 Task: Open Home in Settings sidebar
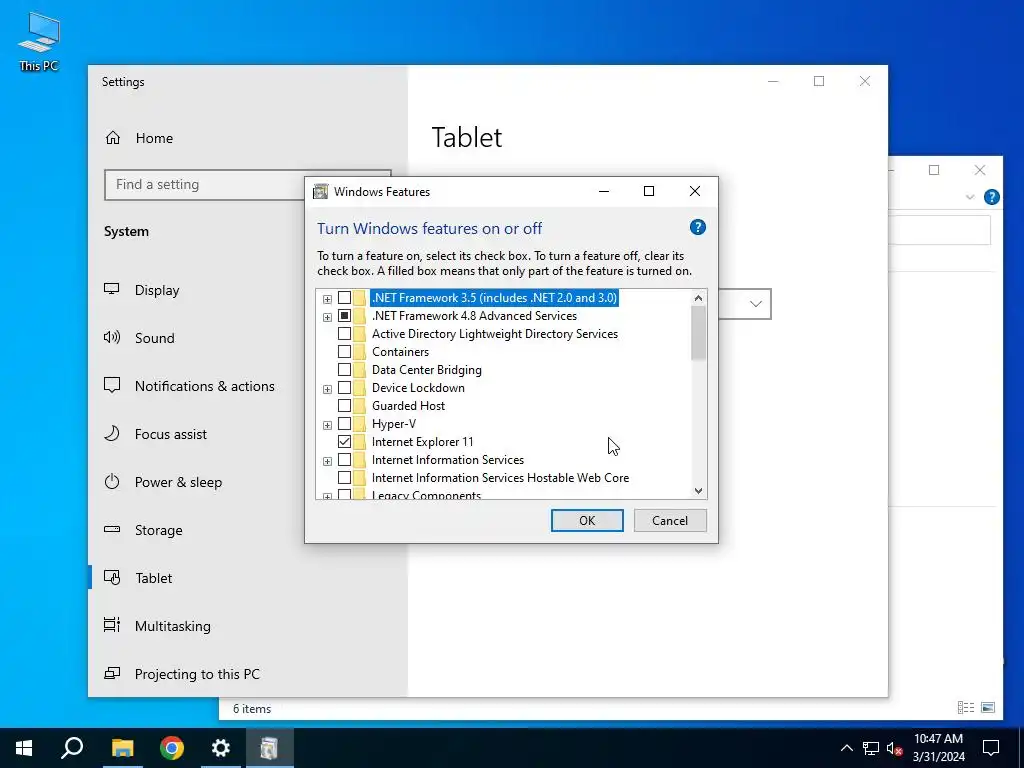tap(155, 138)
